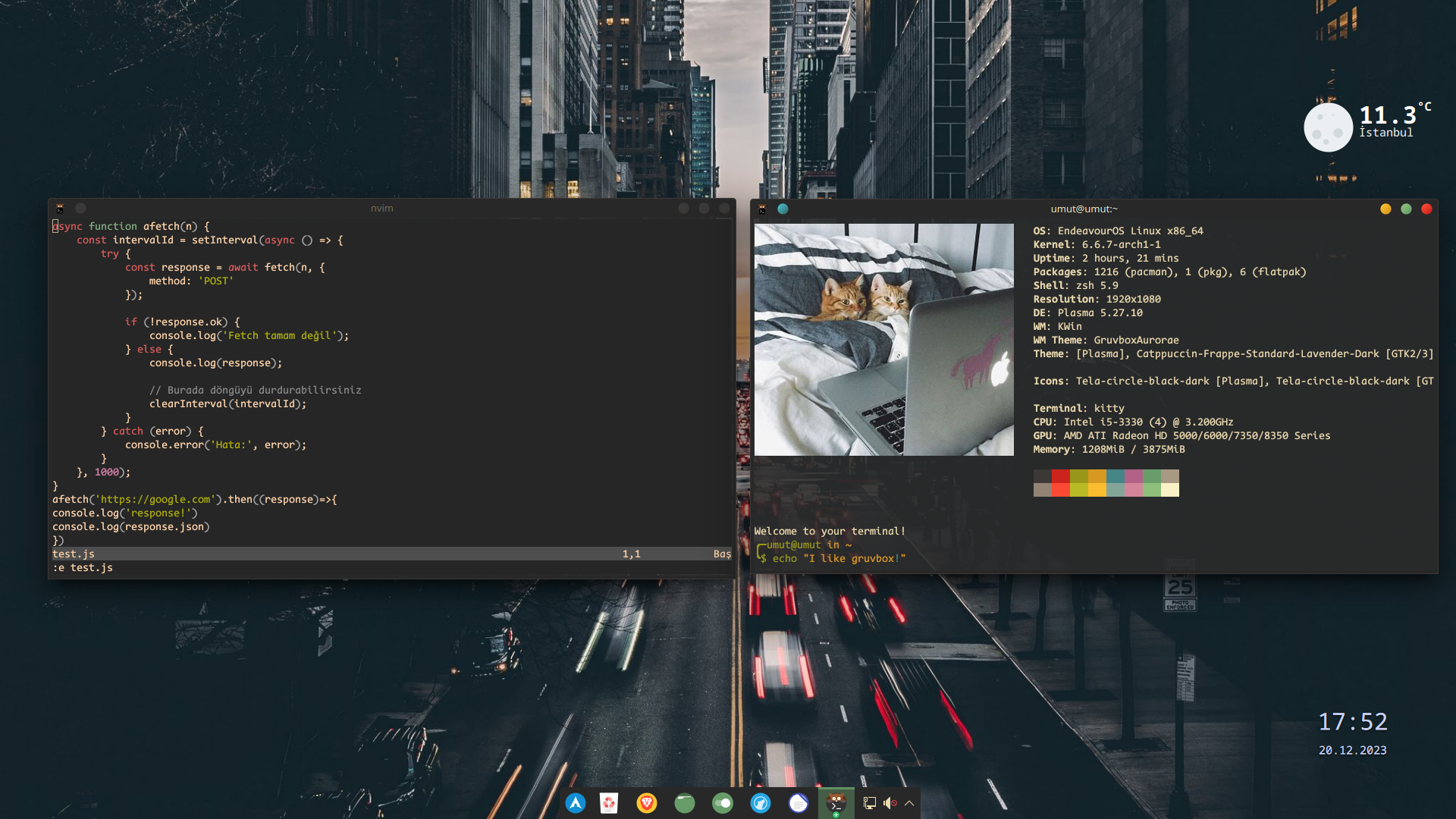Toggle pin dot on nvim window titlebar
1456x819 pixels.
(80, 208)
